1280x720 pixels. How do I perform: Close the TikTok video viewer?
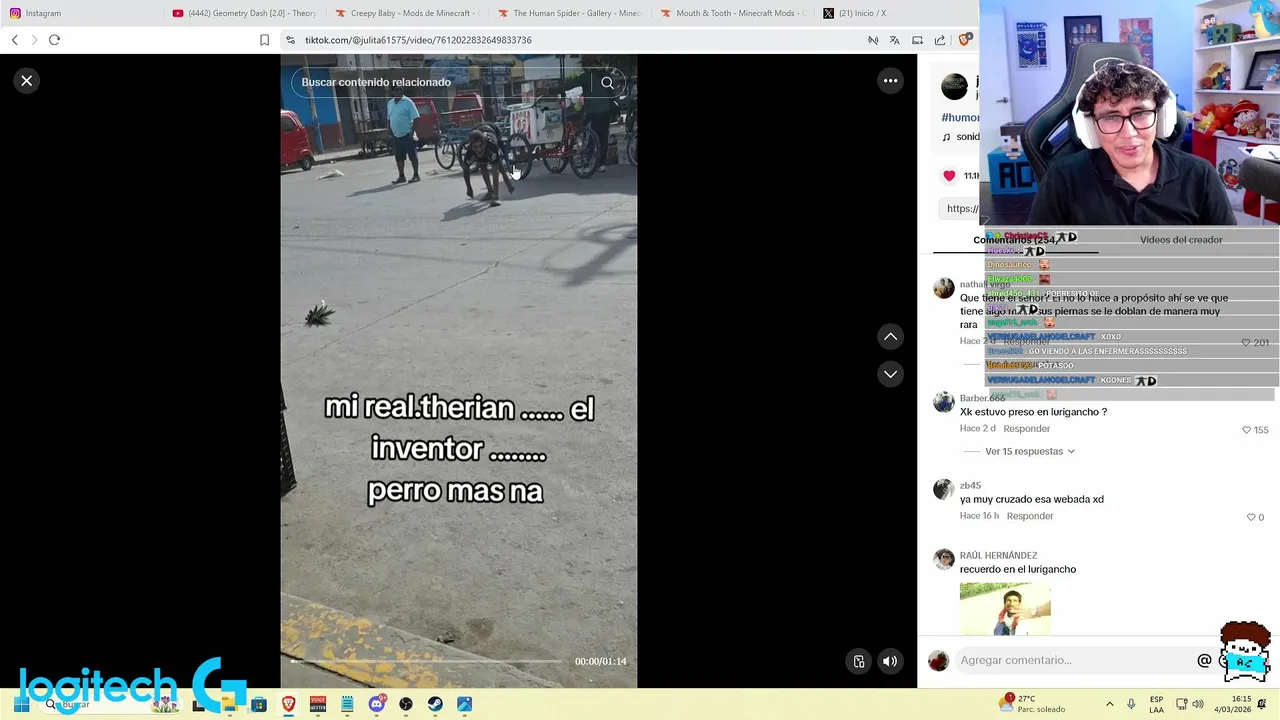(27, 81)
